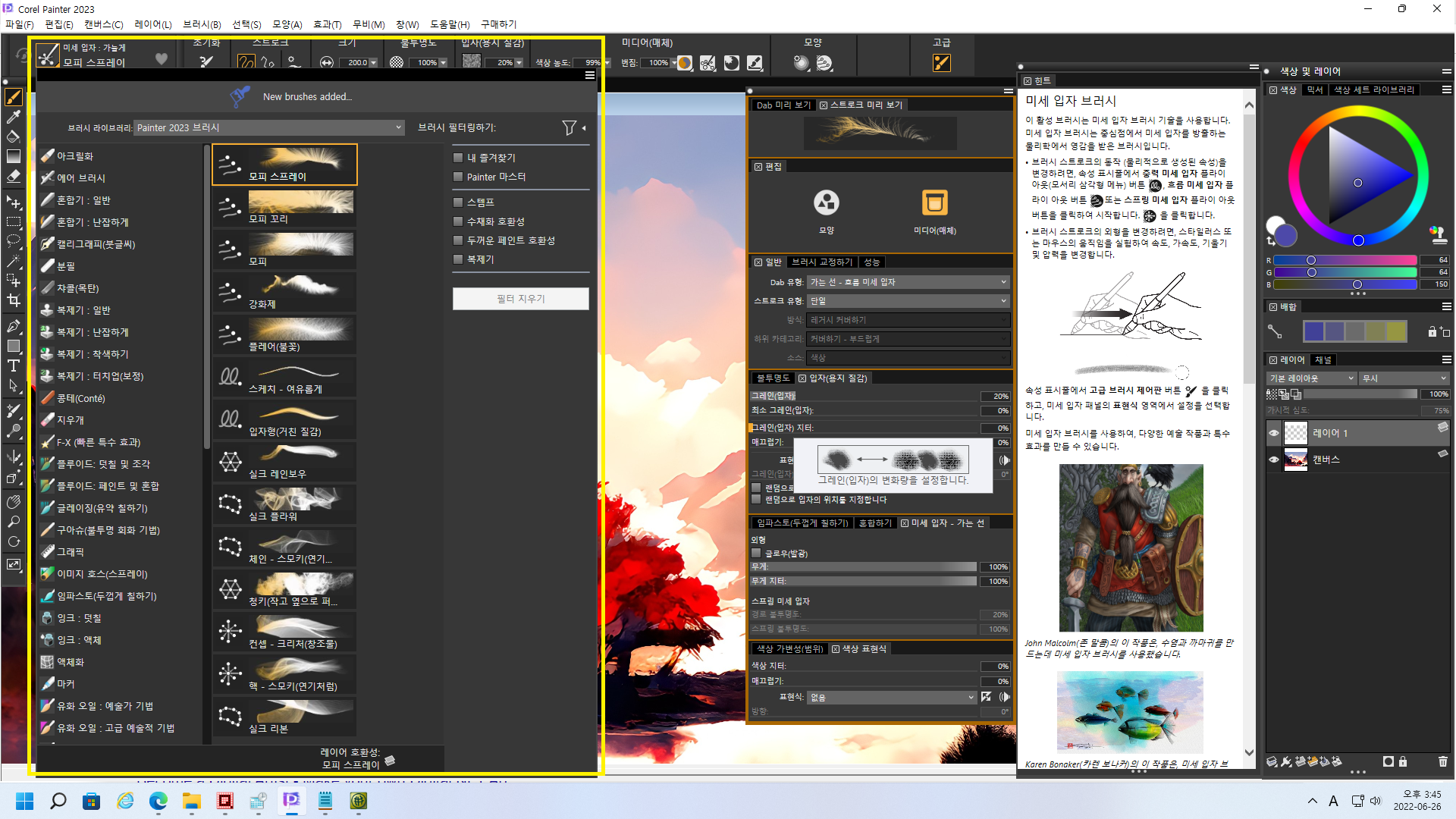The height and width of the screenshot is (819, 1456).
Task: Check the 내 즐겨찾기 filter checkbox
Action: 458,158
